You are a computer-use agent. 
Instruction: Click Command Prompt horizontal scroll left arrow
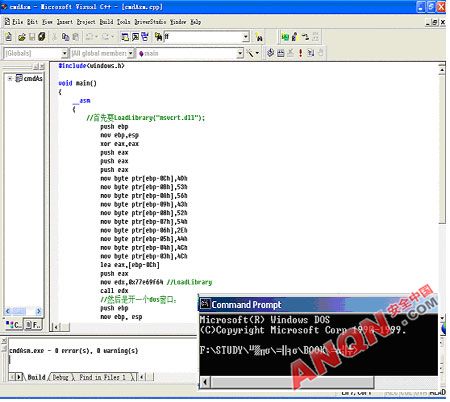(205, 382)
